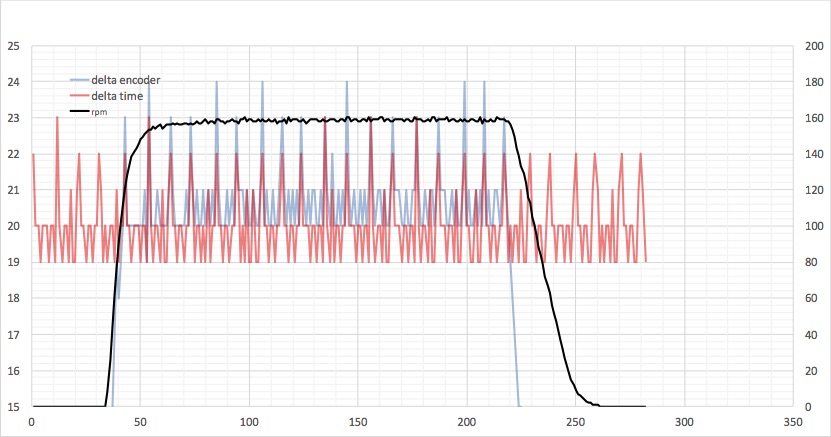
Task: Select bottom axis label 100
Action: pyautogui.click(x=249, y=422)
